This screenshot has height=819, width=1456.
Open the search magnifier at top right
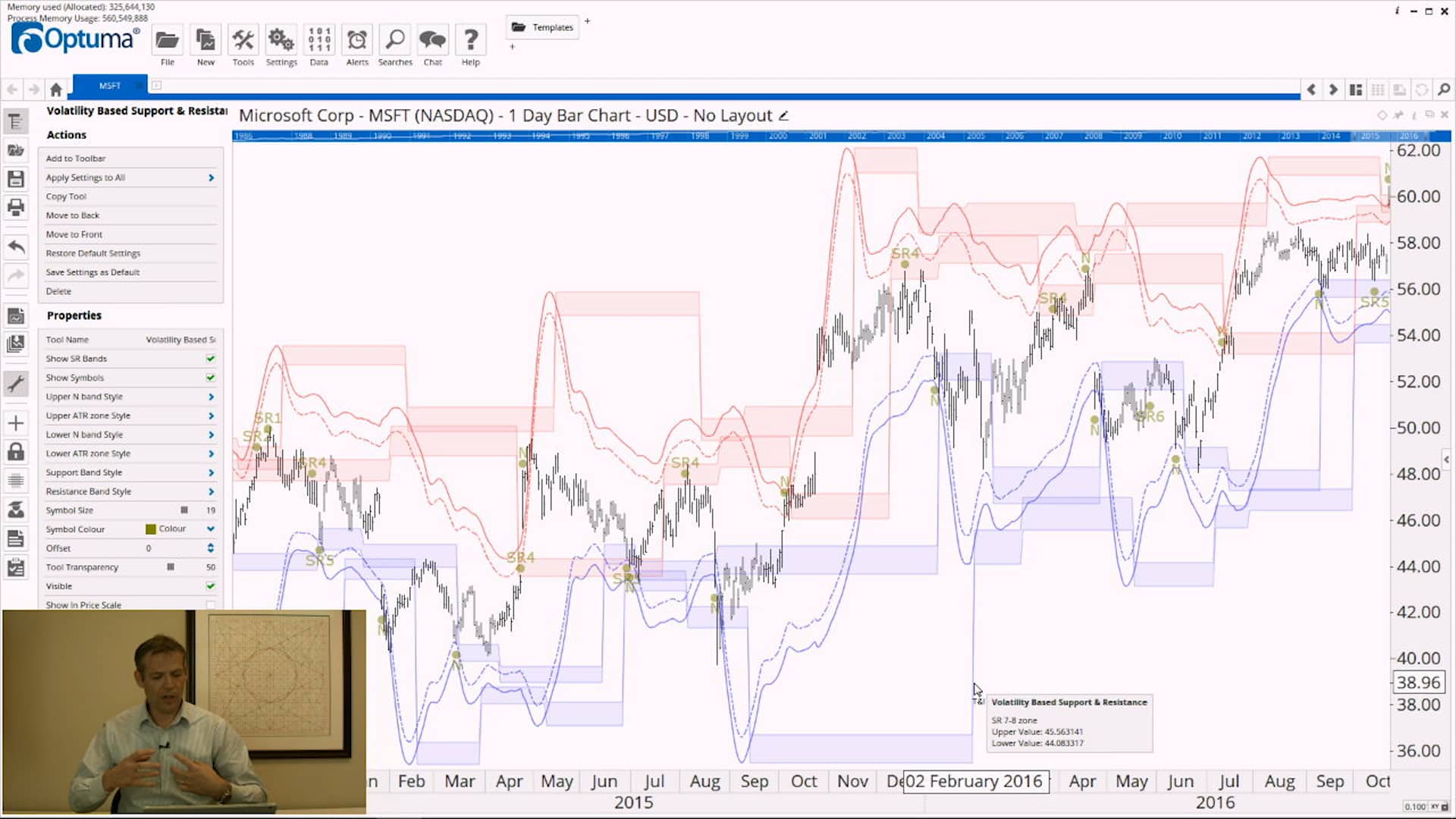coord(1444,89)
